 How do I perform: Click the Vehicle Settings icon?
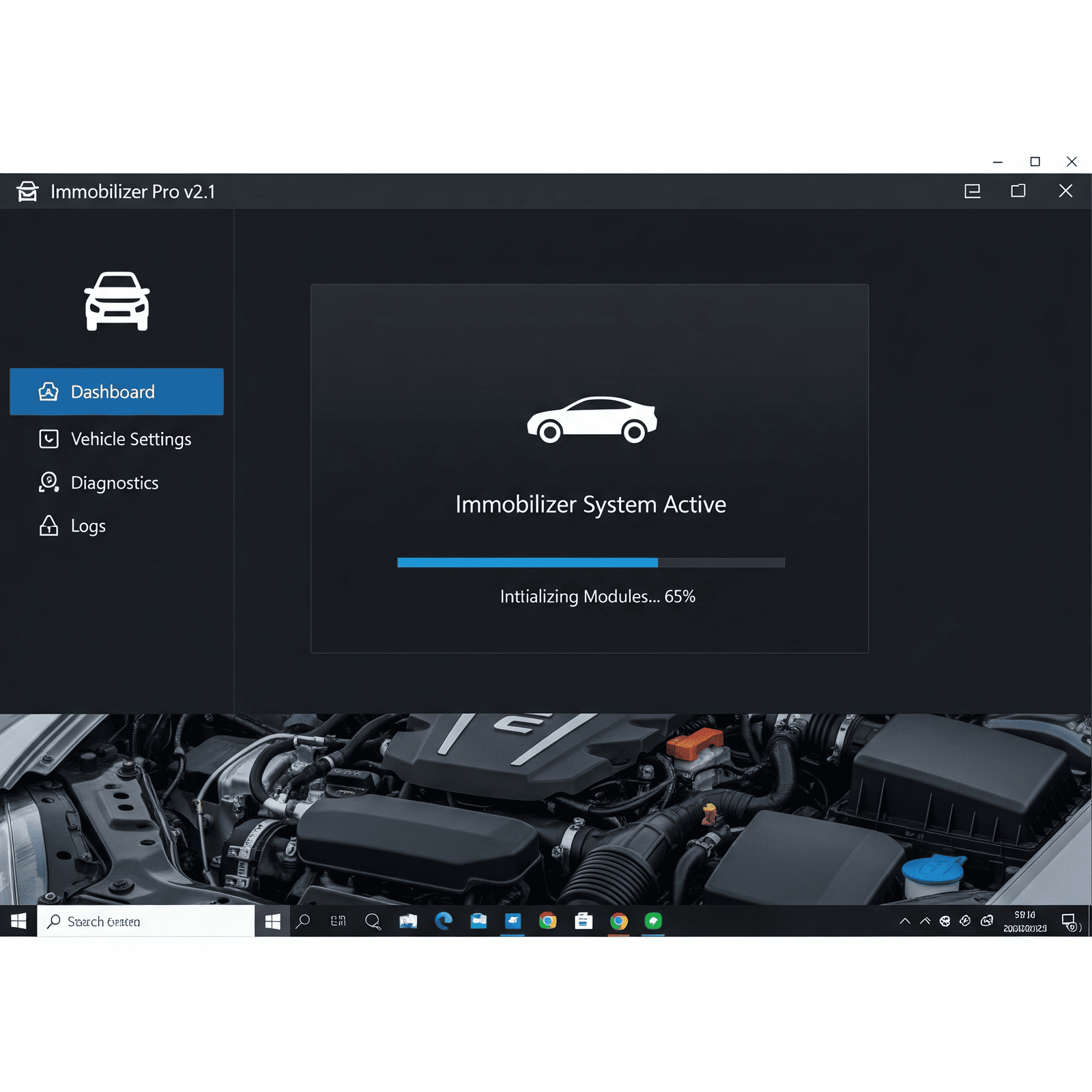(x=48, y=439)
